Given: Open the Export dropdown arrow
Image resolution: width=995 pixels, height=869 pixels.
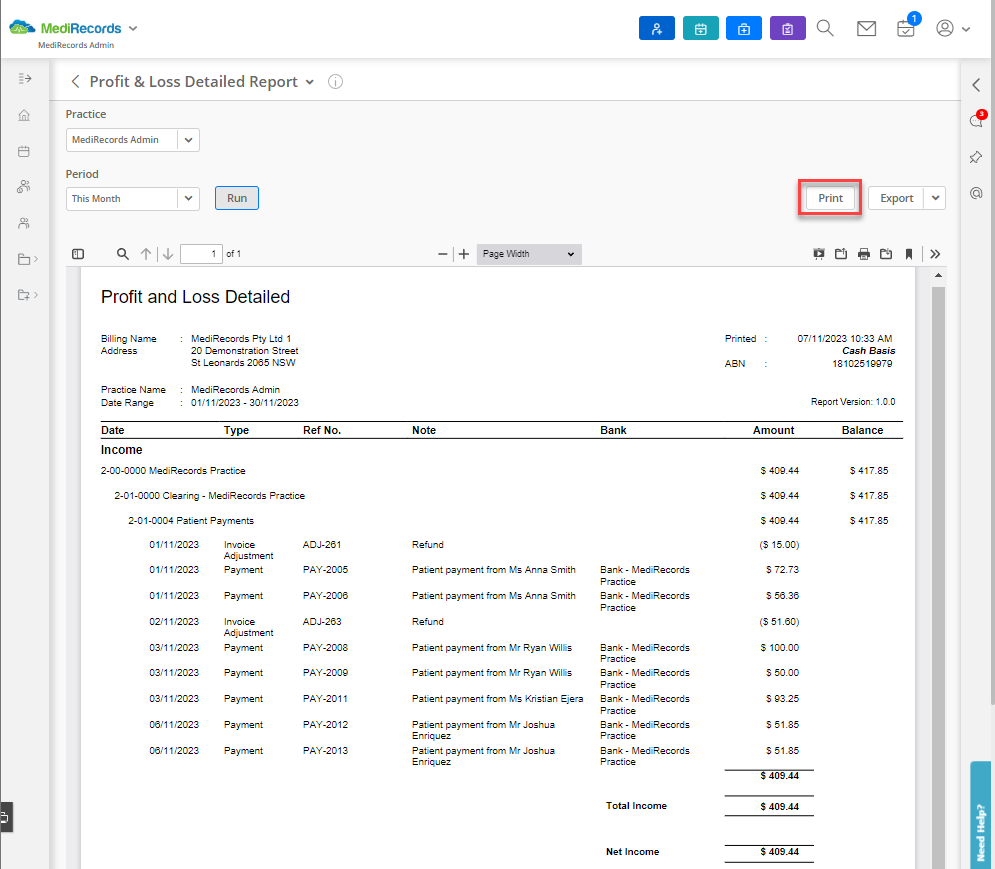Looking at the screenshot, I should [935, 198].
